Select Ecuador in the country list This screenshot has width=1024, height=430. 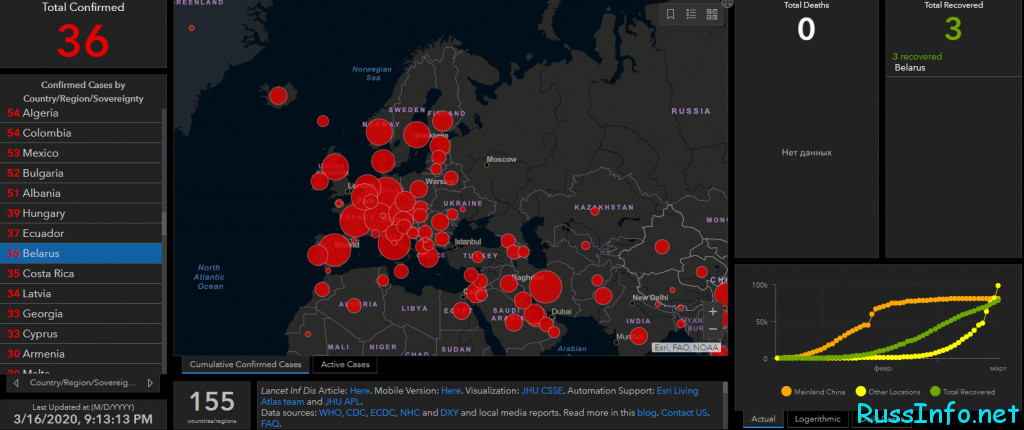pos(81,233)
